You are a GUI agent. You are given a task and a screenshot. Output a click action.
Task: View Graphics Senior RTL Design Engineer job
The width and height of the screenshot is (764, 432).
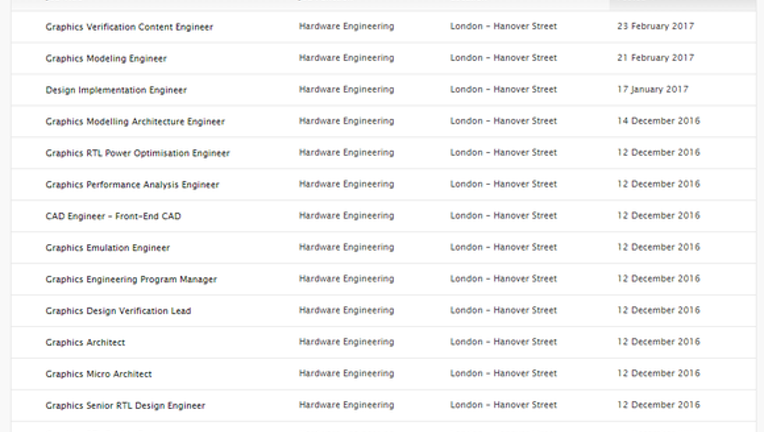[x=125, y=405]
